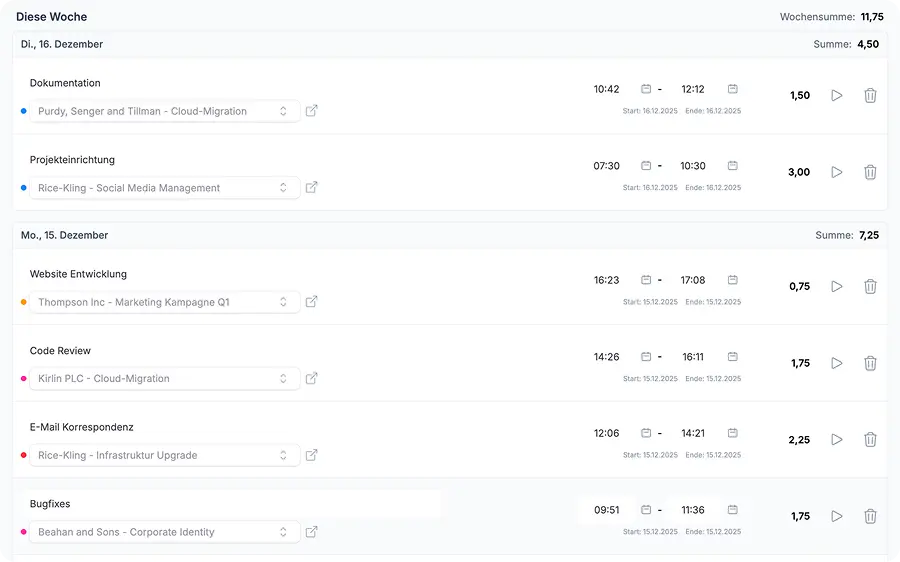Delete the Bugfixes time entry
The height and width of the screenshot is (562, 900).
(870, 517)
